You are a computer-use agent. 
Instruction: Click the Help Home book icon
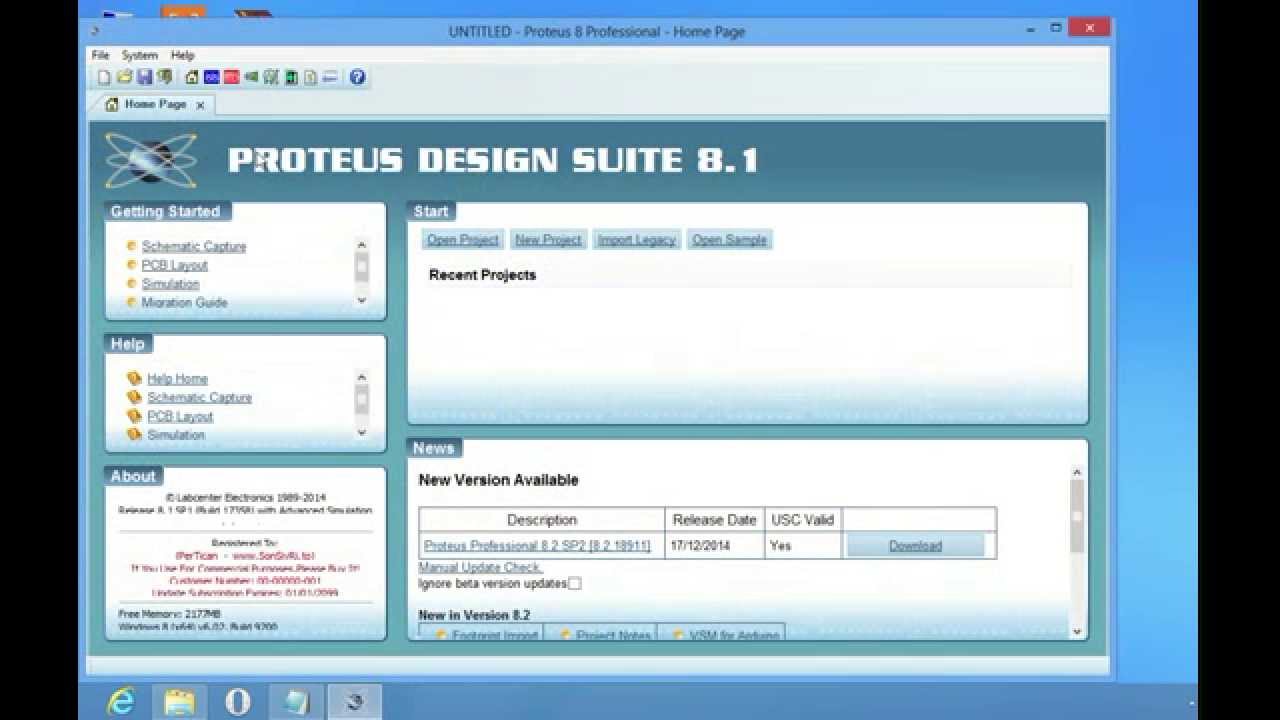point(134,379)
